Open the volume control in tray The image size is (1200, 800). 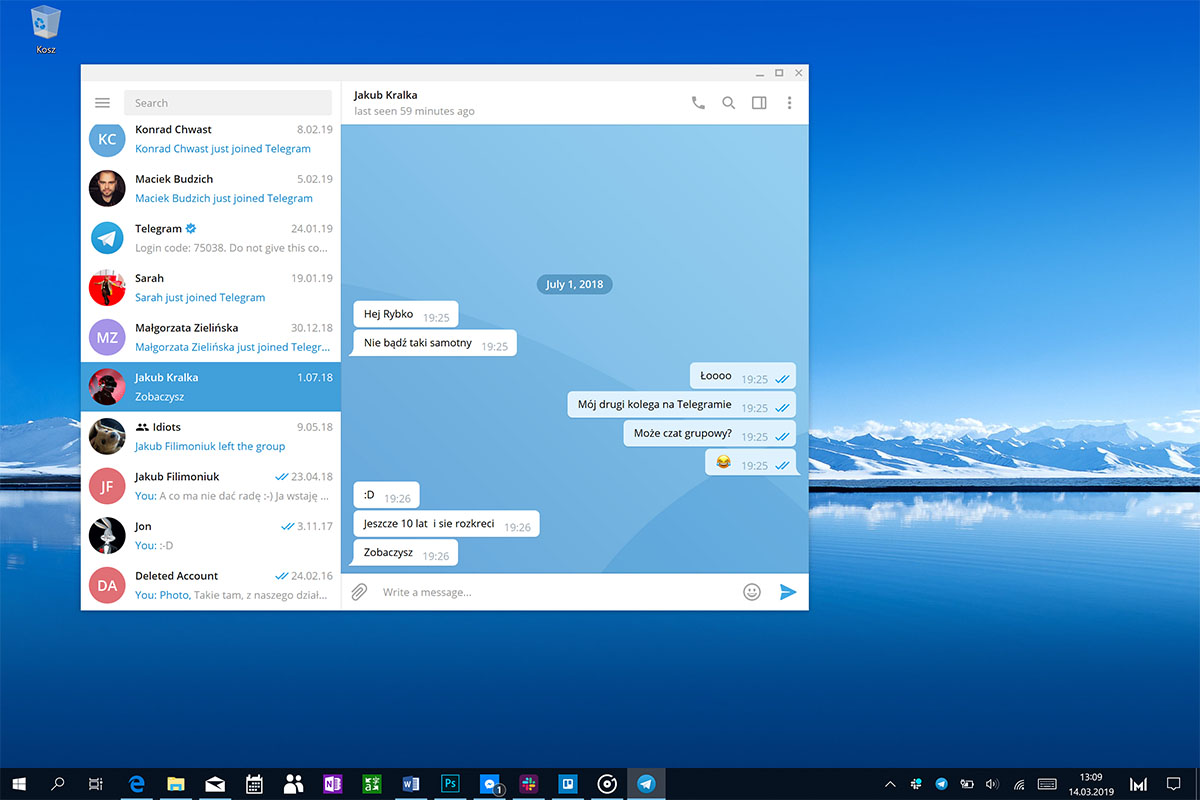pyautogui.click(x=992, y=785)
